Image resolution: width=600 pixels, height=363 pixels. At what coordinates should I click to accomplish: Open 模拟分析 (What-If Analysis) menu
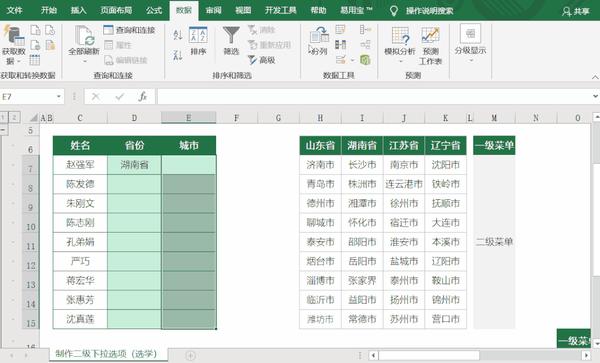[x=400, y=45]
